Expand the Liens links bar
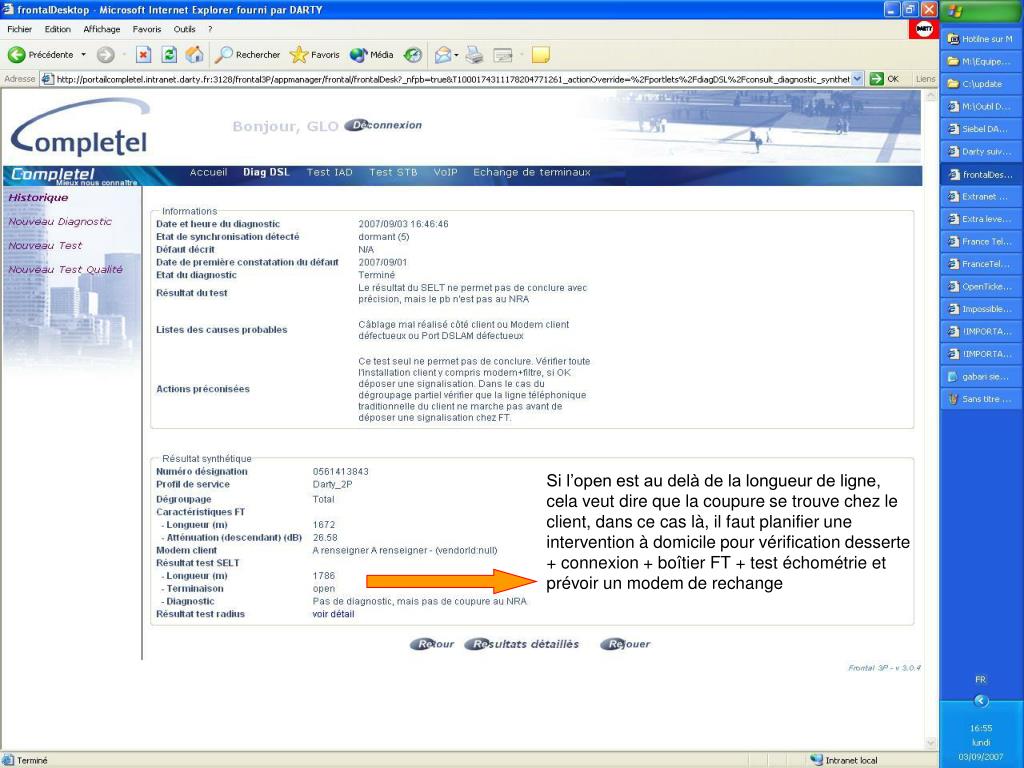1024x768 pixels. [925, 79]
